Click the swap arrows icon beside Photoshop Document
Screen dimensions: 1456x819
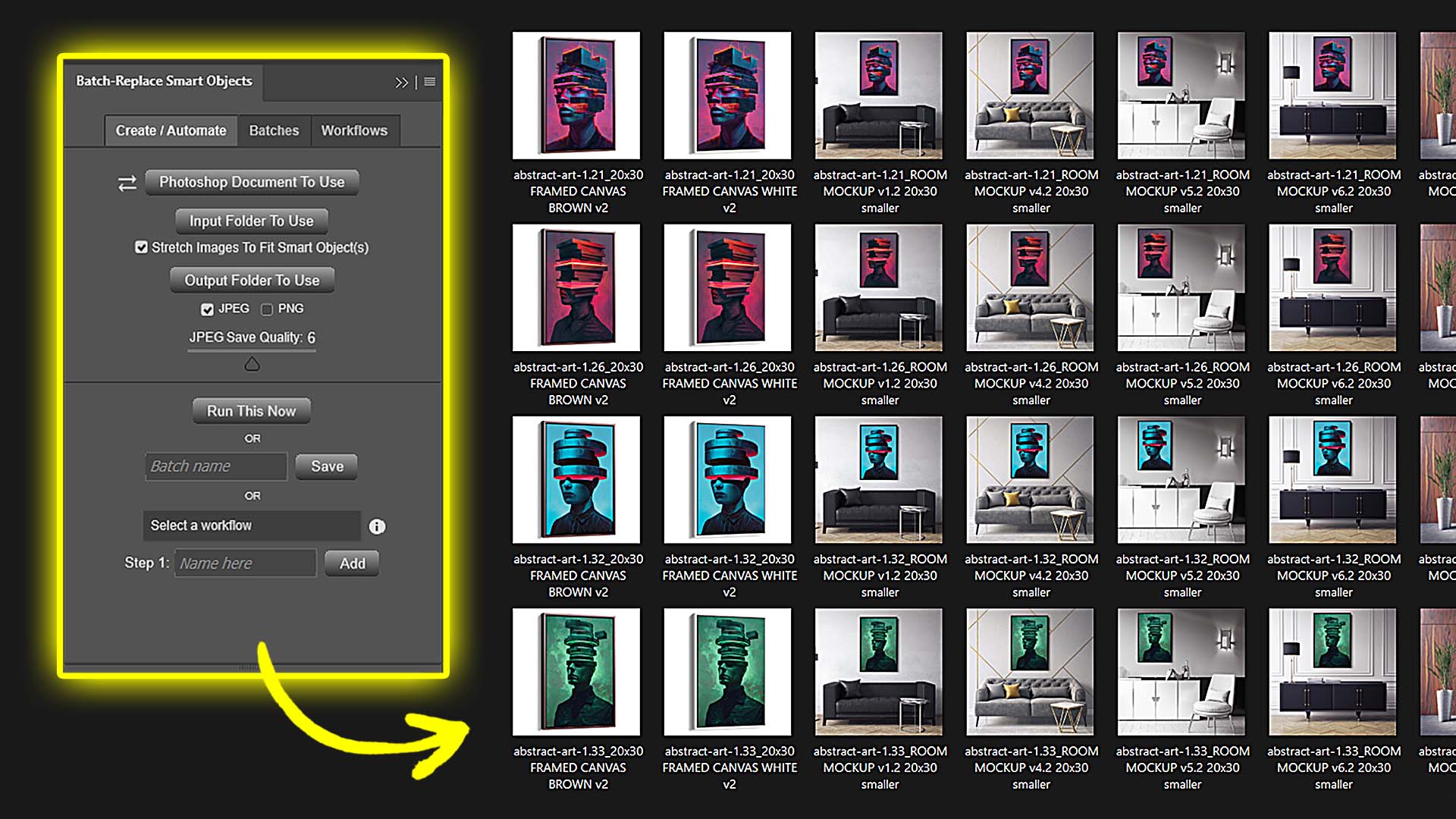(x=126, y=182)
